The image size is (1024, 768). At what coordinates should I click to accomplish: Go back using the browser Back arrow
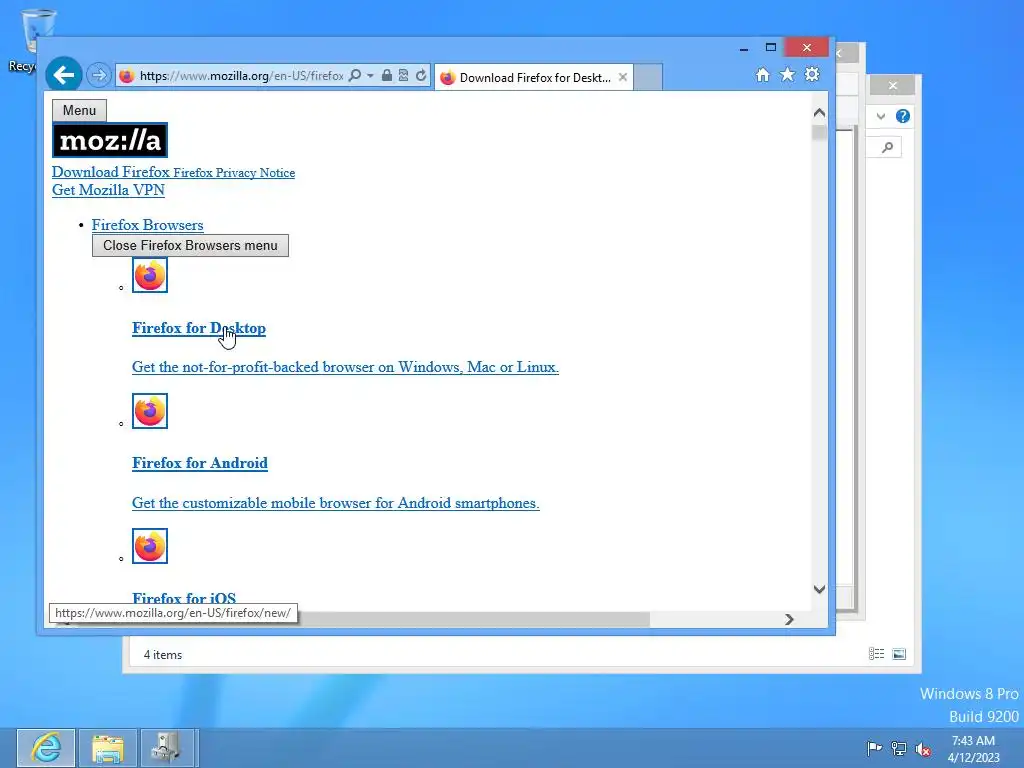coord(63,76)
